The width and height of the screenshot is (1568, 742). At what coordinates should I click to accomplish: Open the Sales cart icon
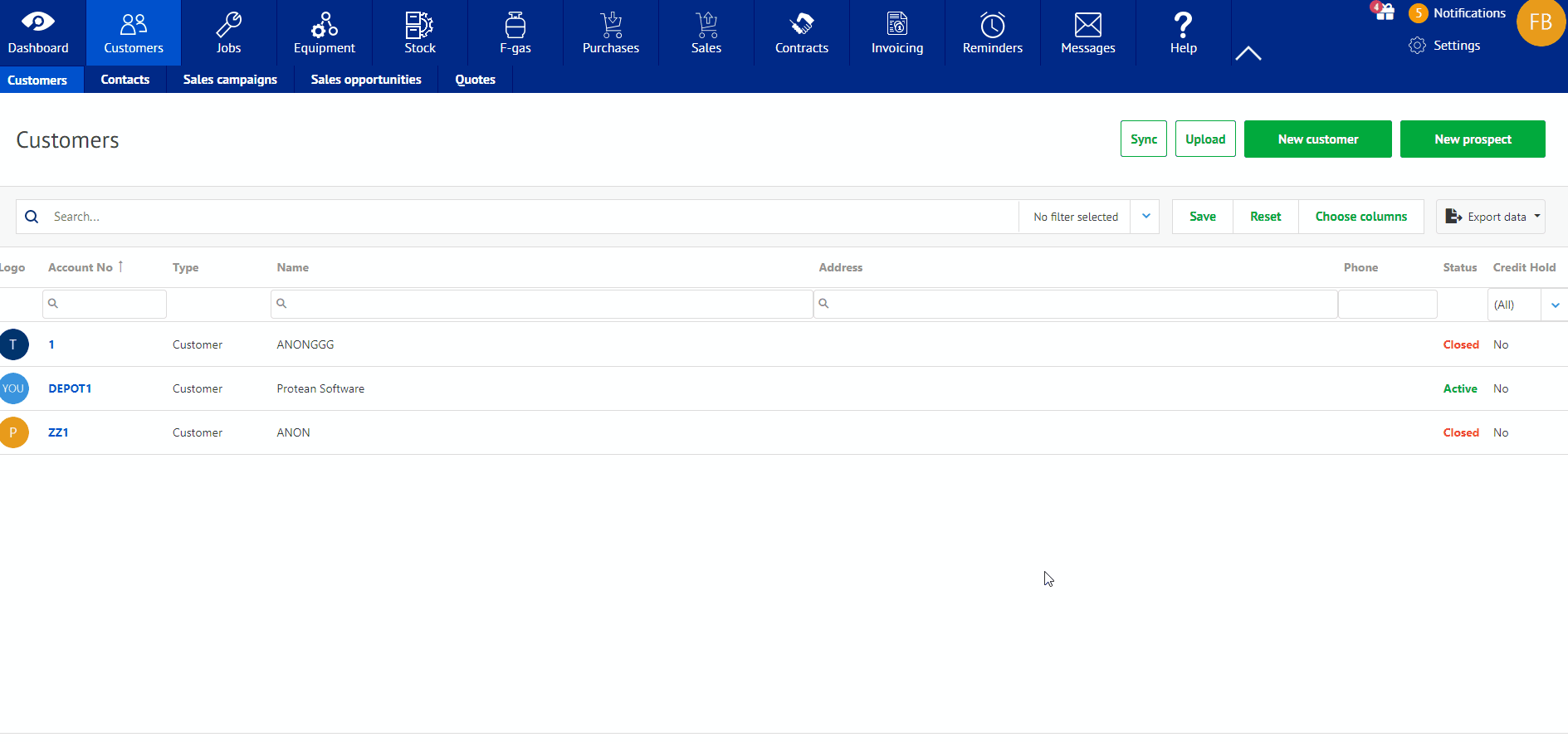click(x=706, y=24)
